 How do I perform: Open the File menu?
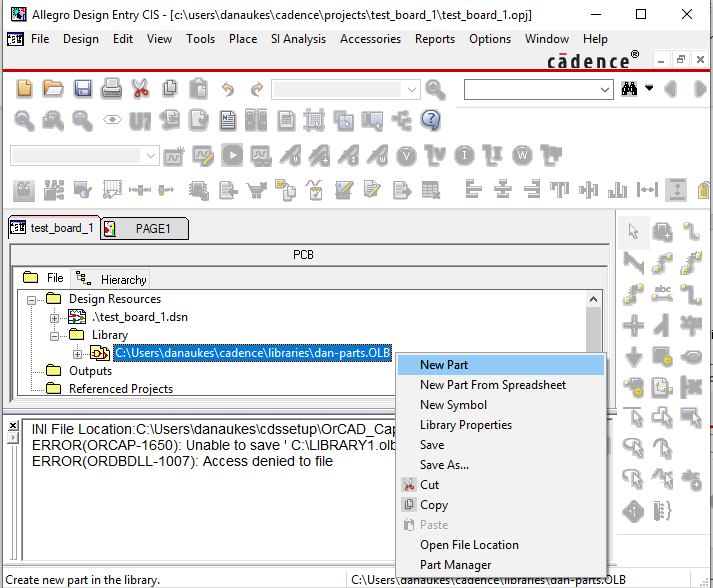(x=40, y=39)
